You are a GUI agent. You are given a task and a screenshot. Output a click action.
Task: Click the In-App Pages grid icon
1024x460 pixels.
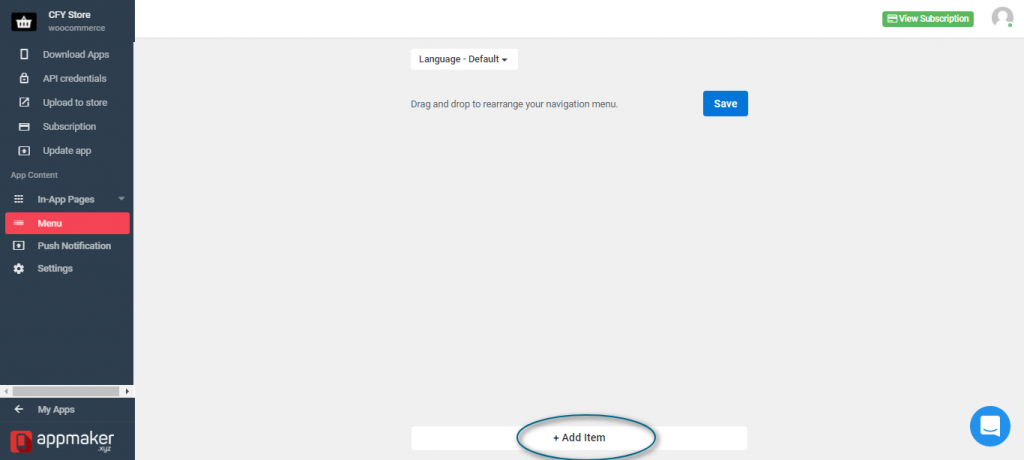point(19,199)
